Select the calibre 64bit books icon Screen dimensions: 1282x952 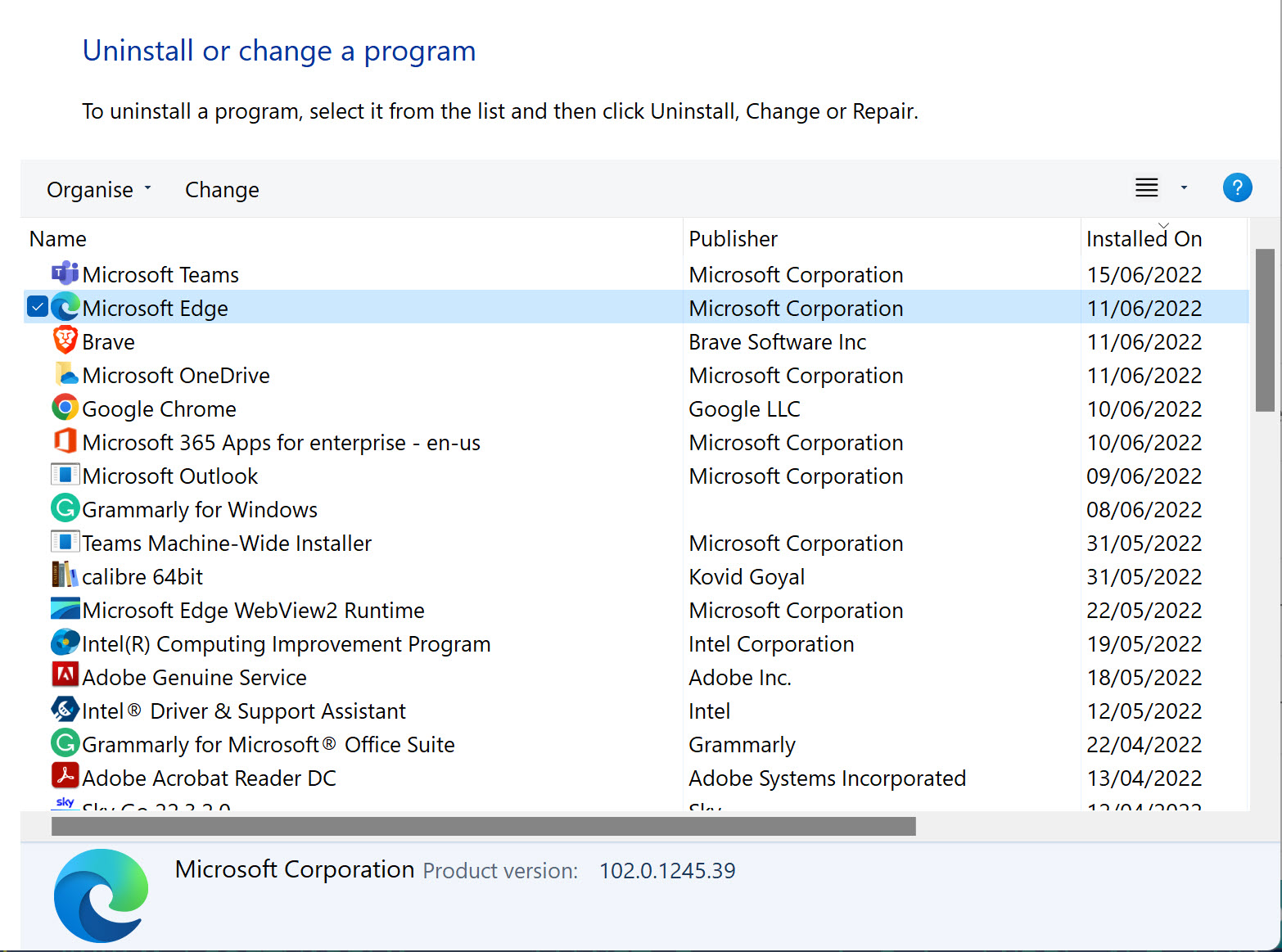tap(65, 575)
